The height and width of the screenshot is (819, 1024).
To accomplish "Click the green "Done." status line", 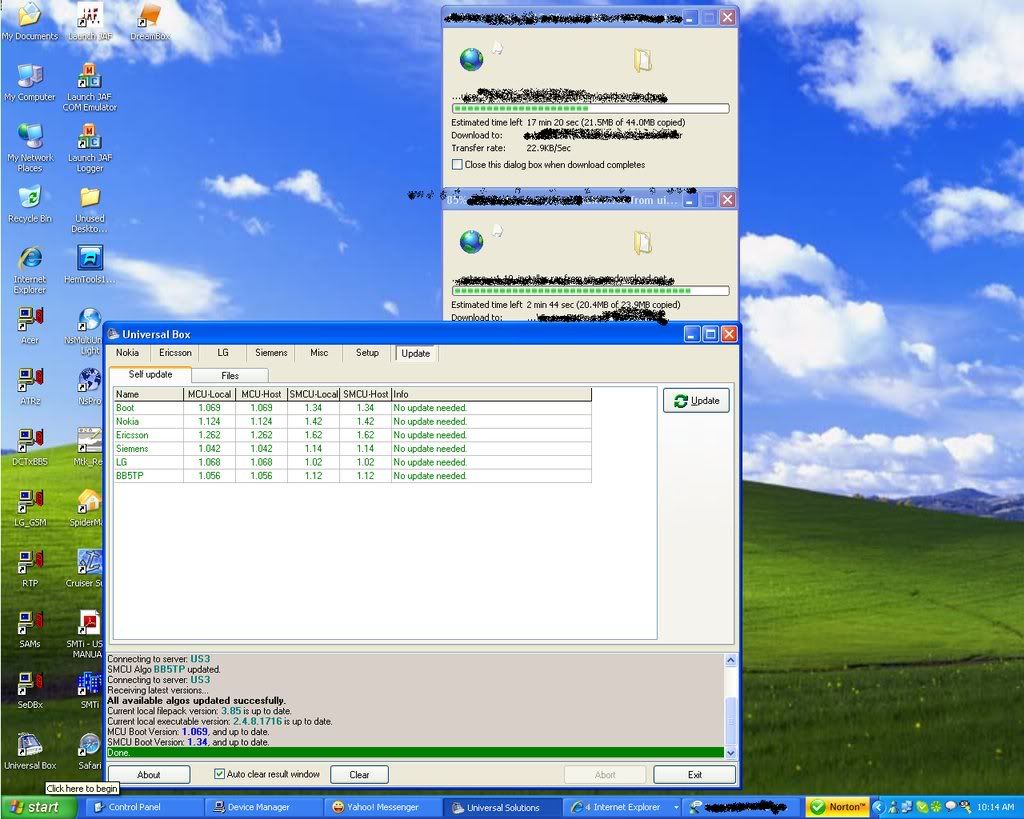I will 415,752.
